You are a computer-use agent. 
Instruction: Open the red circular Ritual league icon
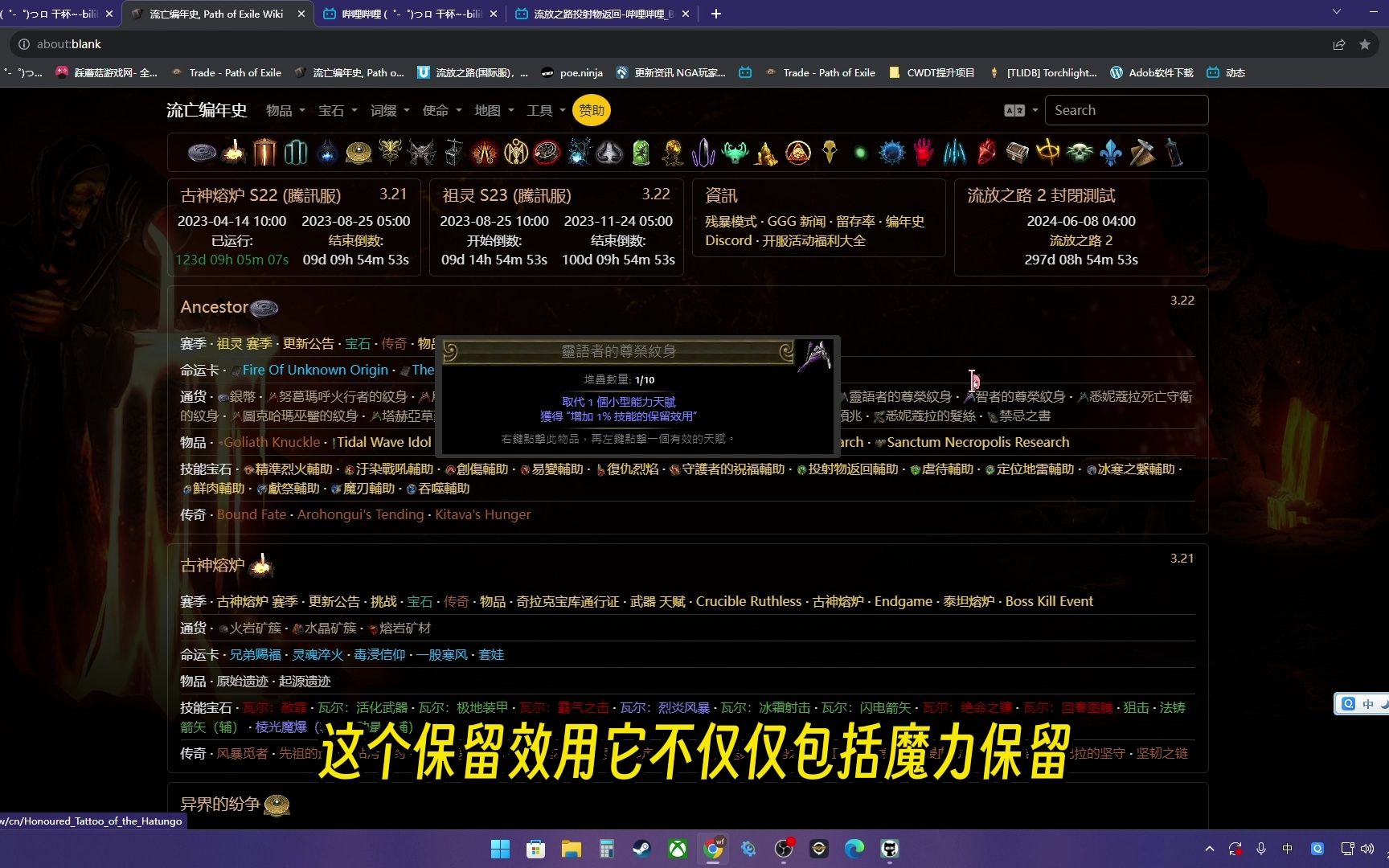547,152
